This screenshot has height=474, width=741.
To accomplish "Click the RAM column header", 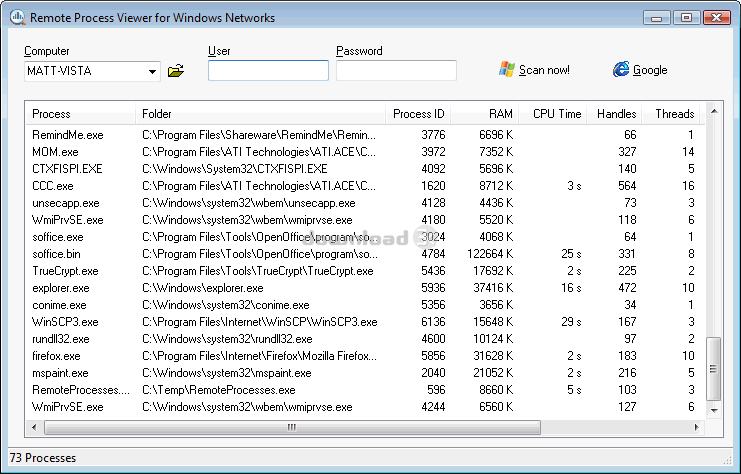I will [x=484, y=114].
